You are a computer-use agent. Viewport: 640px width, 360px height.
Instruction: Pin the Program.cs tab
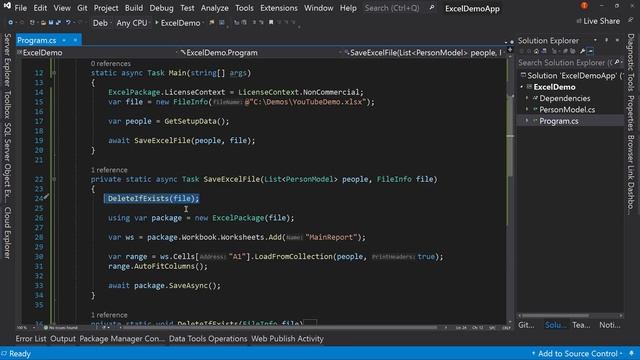pyautogui.click(x=64, y=40)
